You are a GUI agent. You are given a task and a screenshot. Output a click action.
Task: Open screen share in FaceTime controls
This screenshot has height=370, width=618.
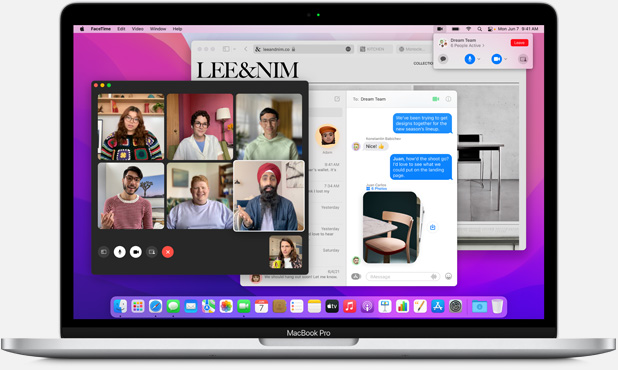[x=152, y=252]
